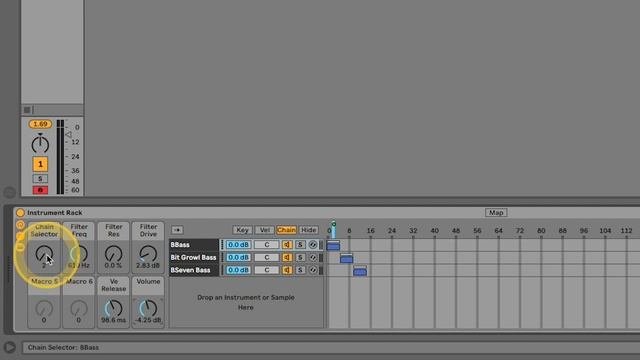640x360 pixels.
Task: Select the Chain zone editor tab
Action: point(286,230)
